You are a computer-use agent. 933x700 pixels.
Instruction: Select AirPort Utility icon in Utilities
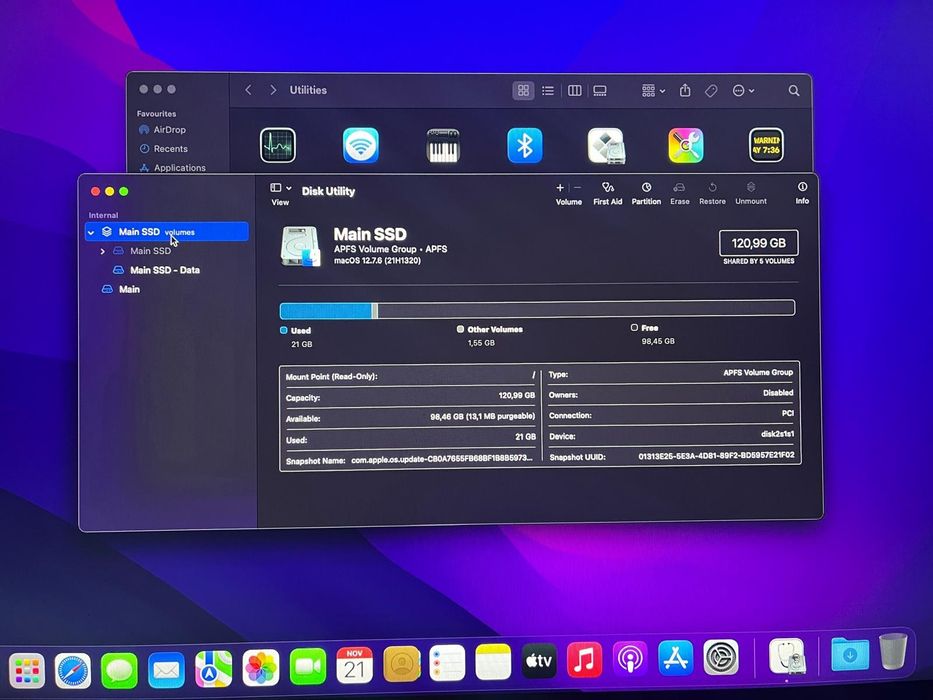tap(361, 145)
